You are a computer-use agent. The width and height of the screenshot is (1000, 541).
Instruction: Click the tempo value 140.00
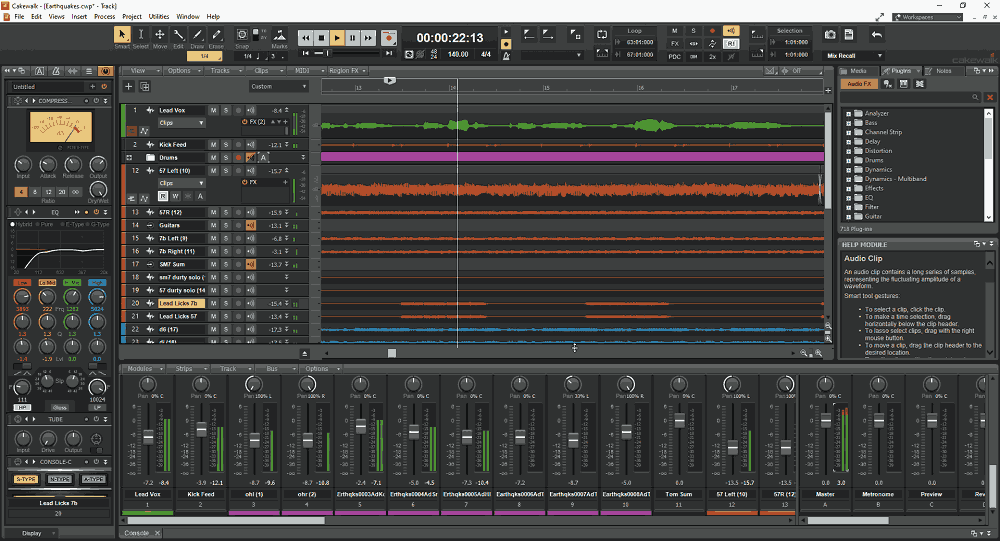458,55
